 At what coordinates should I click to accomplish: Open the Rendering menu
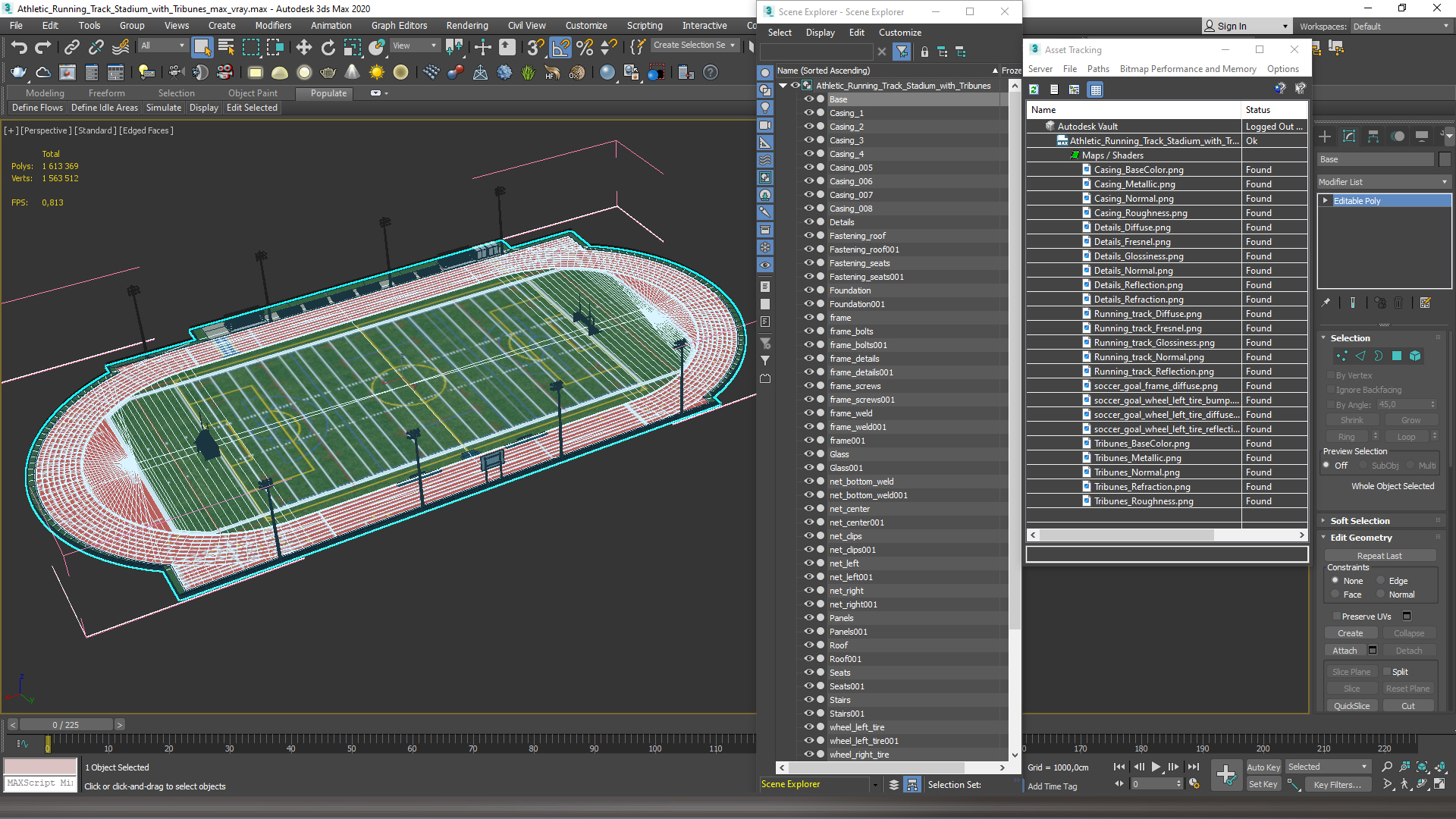tap(466, 26)
